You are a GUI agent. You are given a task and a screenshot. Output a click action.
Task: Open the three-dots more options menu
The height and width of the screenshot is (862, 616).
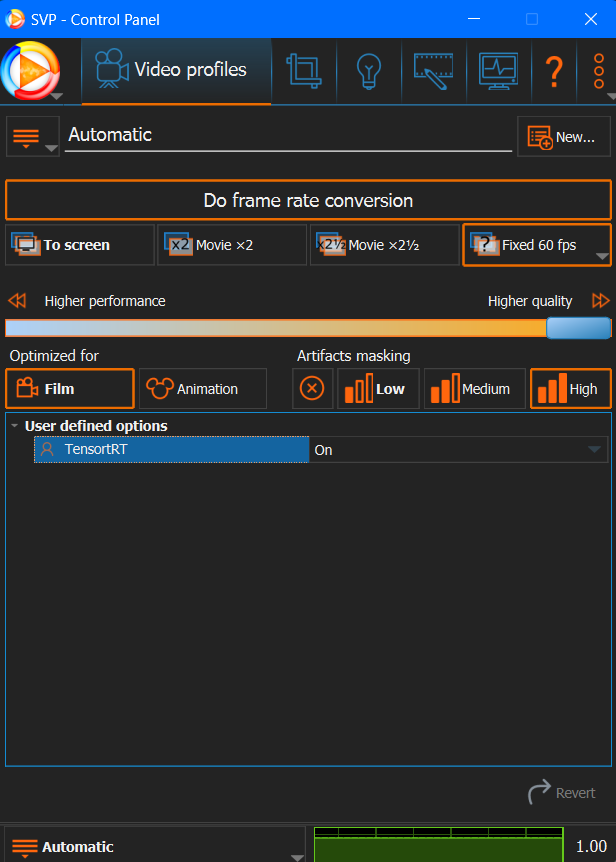599,71
